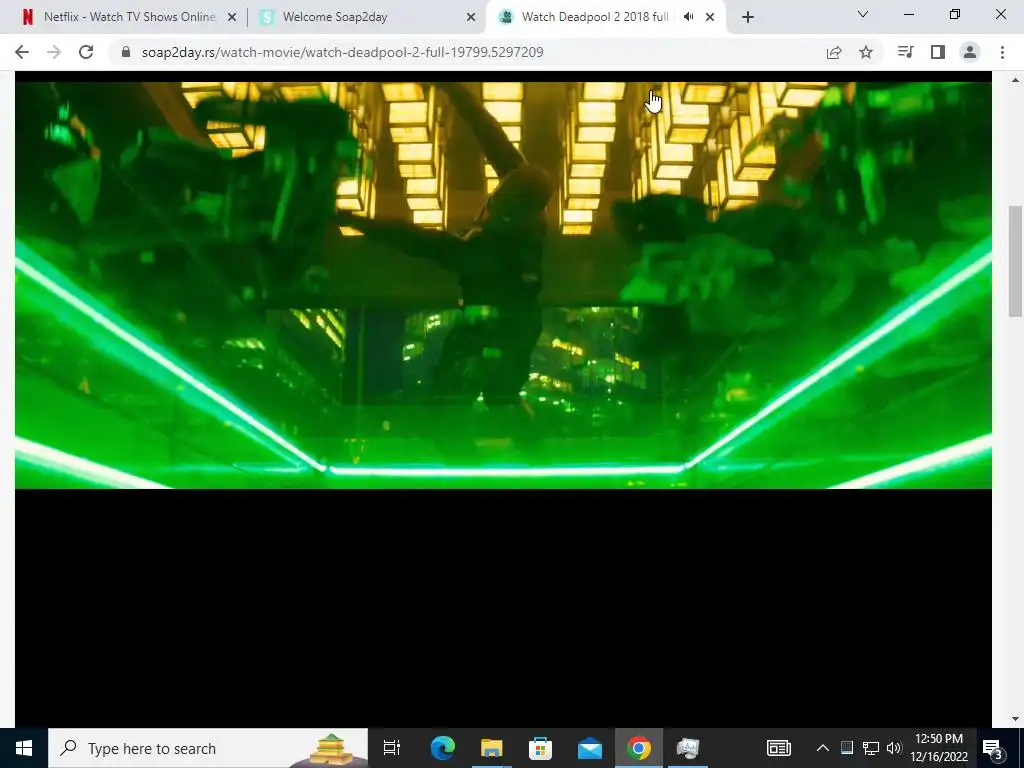Select the Chrome taskbar icon
Viewport: 1024px width, 768px height.
pos(639,748)
